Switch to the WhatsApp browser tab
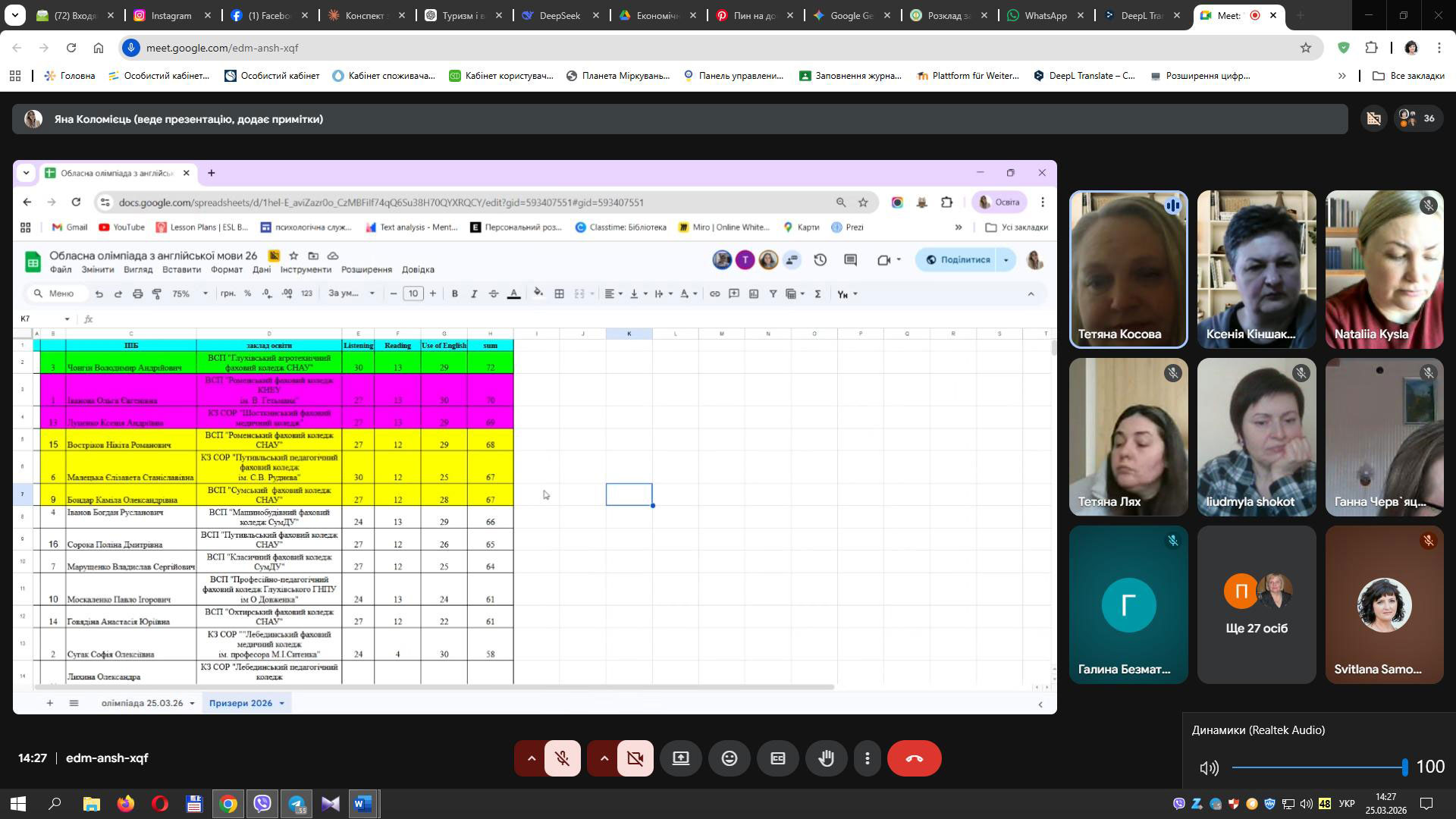The width and height of the screenshot is (1456, 819). point(1045,15)
